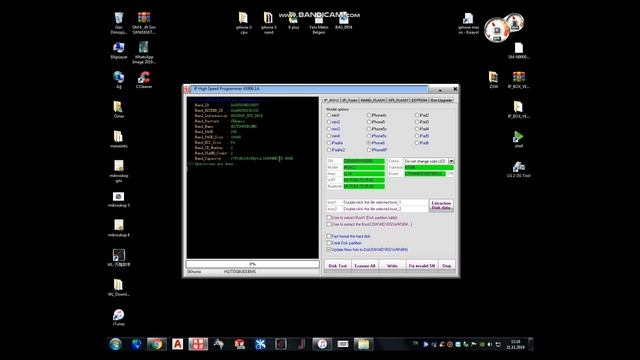Select the mini3 model radio button
This screenshot has width=640, height=360.
[333, 129]
